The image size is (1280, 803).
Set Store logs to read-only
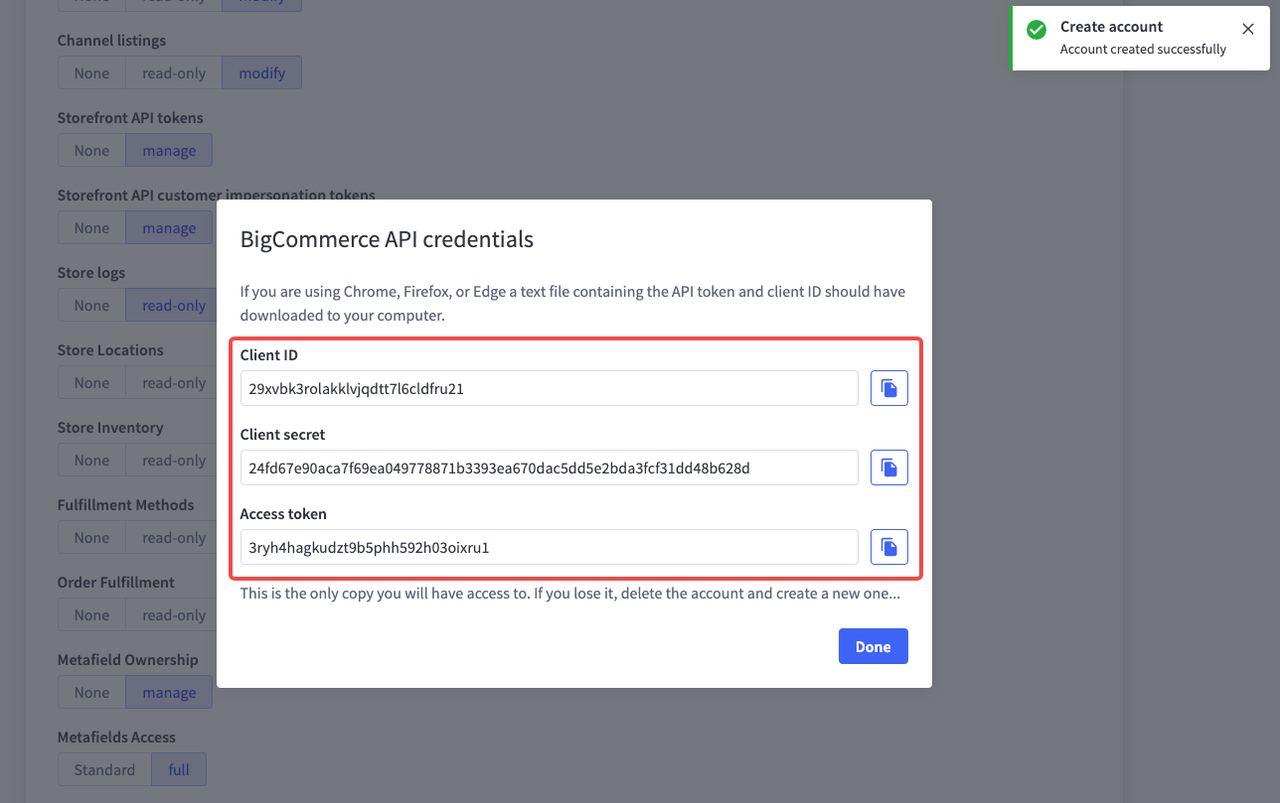pyautogui.click(x=172, y=305)
